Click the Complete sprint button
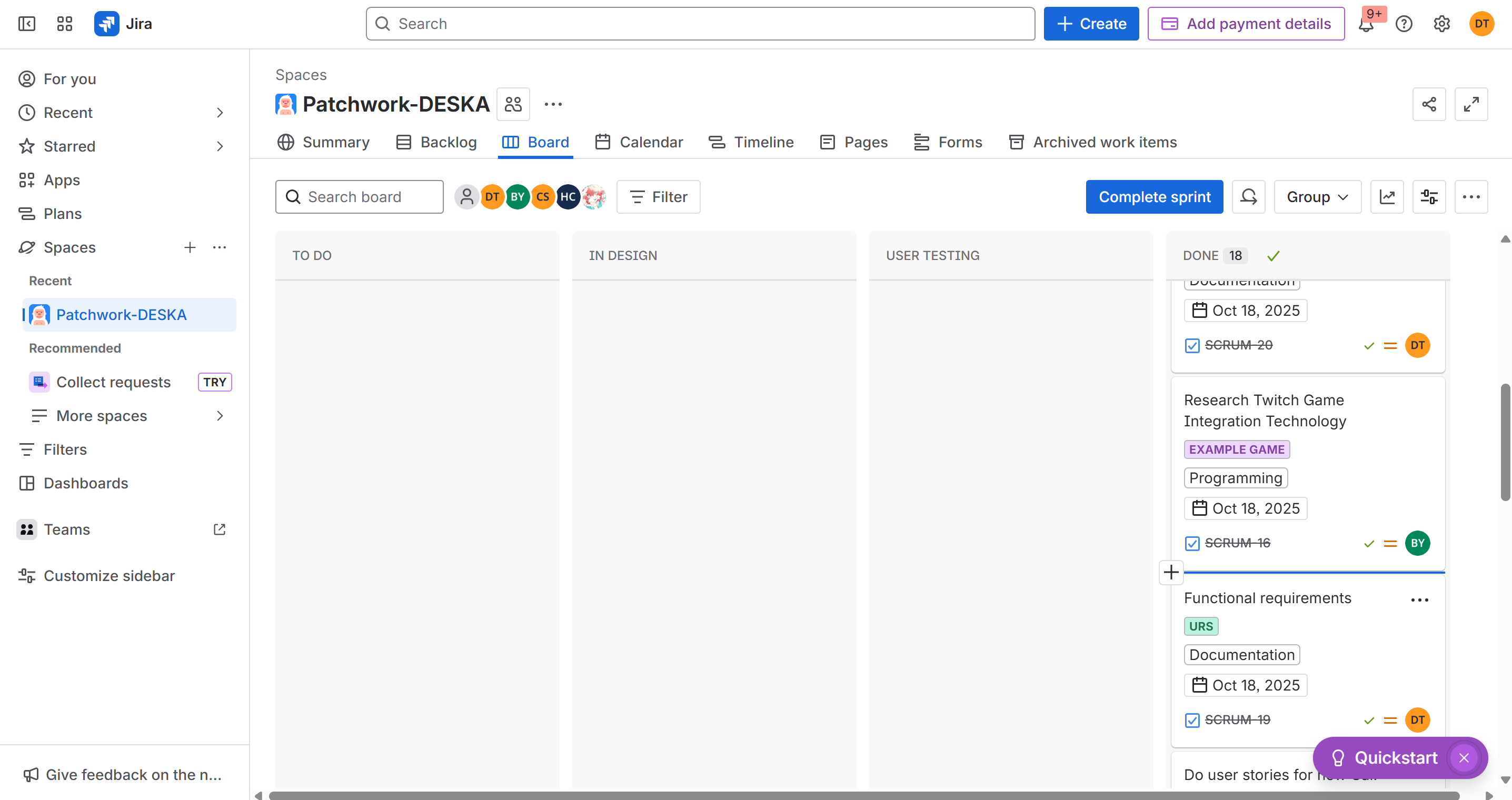The height and width of the screenshot is (800, 1512). [x=1155, y=197]
